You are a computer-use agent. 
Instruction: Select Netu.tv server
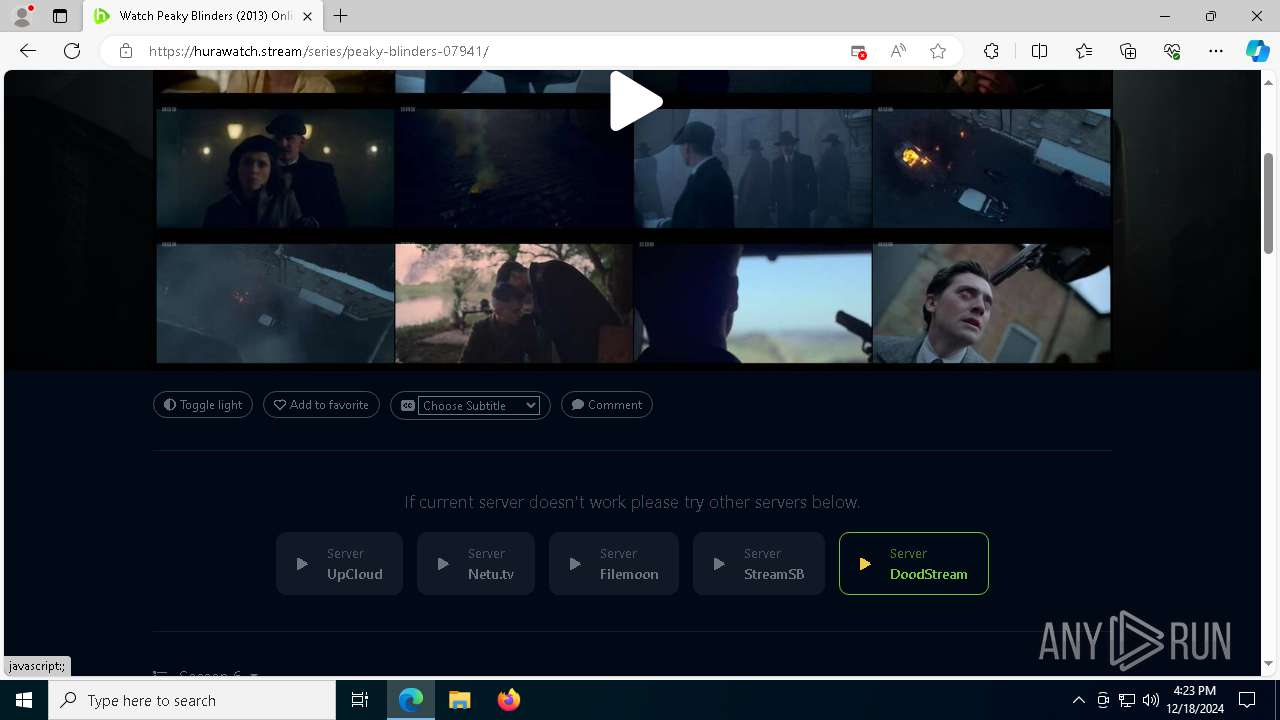click(x=476, y=564)
